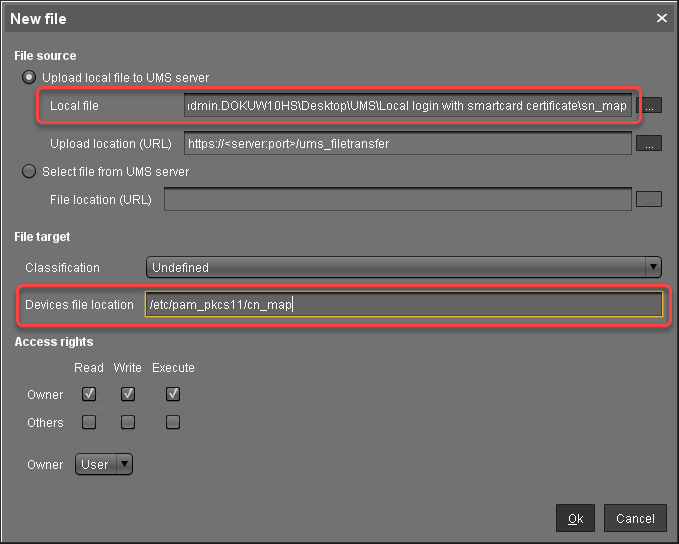679x544 pixels.
Task: Click browse button beside File location URL
Action: [650, 200]
